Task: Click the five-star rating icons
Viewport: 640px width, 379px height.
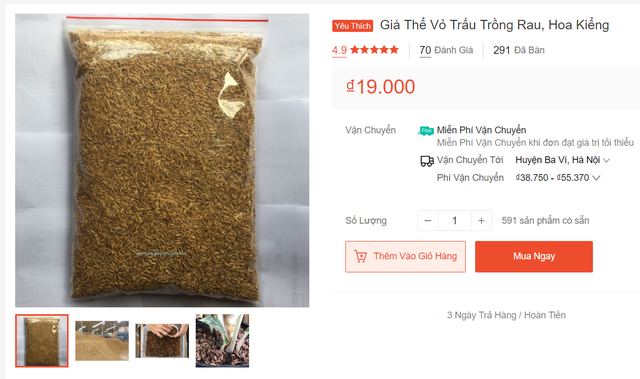Action: [x=374, y=50]
